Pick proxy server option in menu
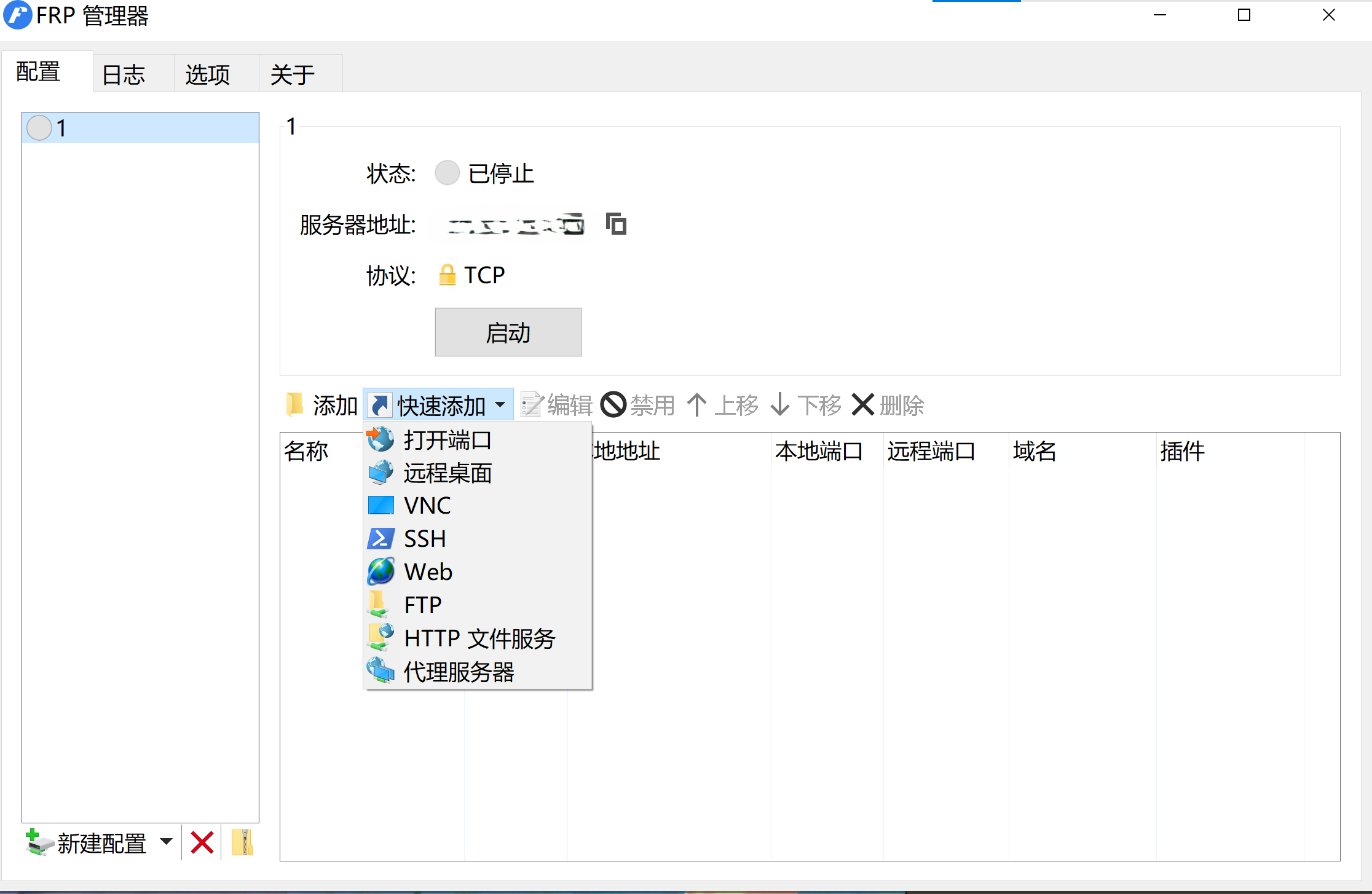Screen dimensions: 1372x894 459,672
